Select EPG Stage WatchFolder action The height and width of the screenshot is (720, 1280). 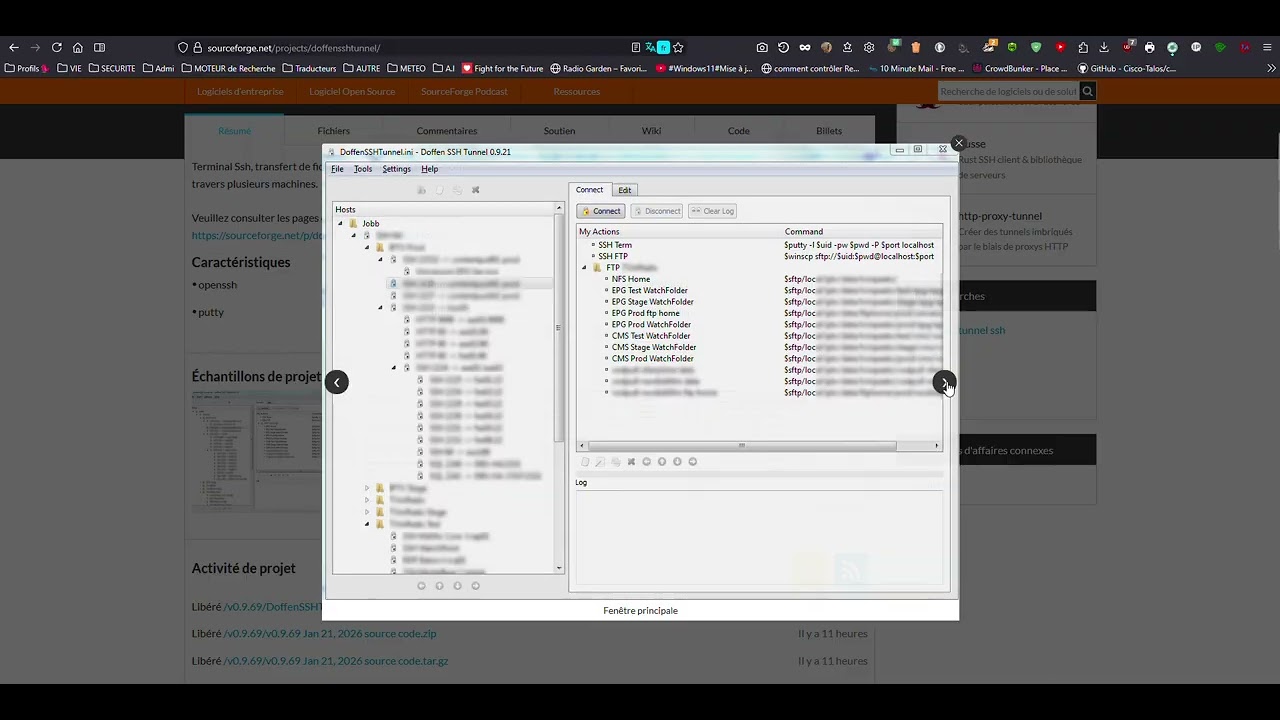(652, 302)
